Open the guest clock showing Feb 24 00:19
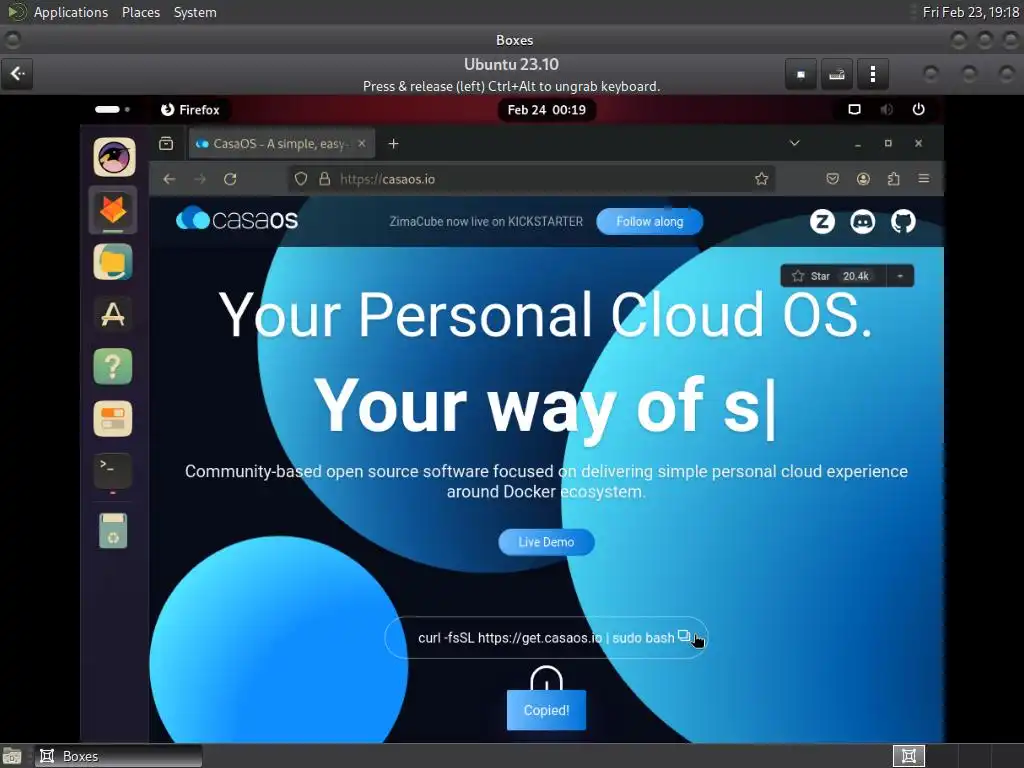The width and height of the screenshot is (1024, 768). 547,110
